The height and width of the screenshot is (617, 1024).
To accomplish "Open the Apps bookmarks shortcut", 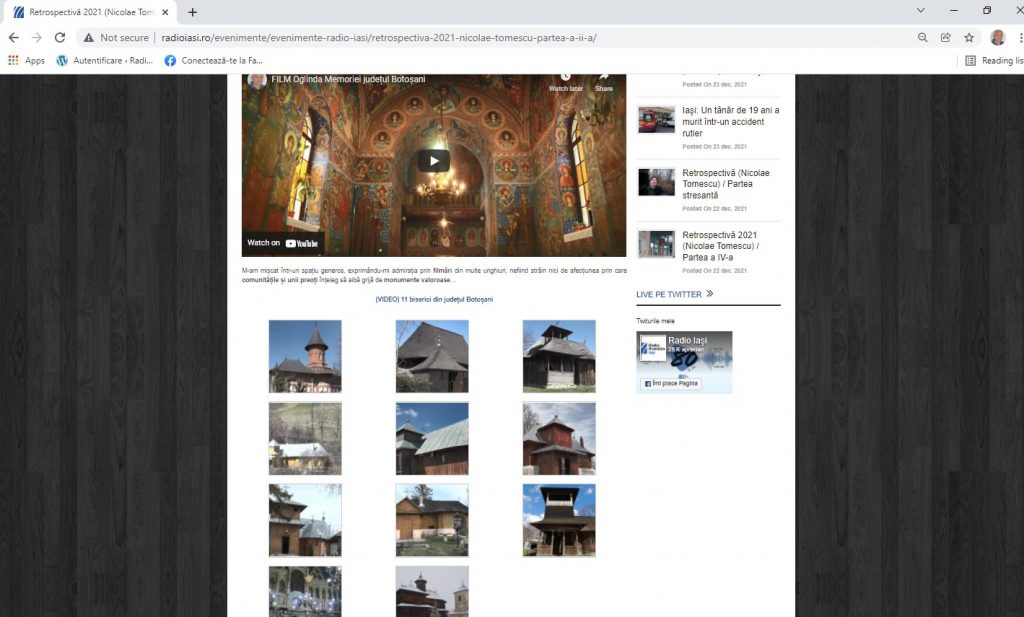I will click(x=26, y=60).
